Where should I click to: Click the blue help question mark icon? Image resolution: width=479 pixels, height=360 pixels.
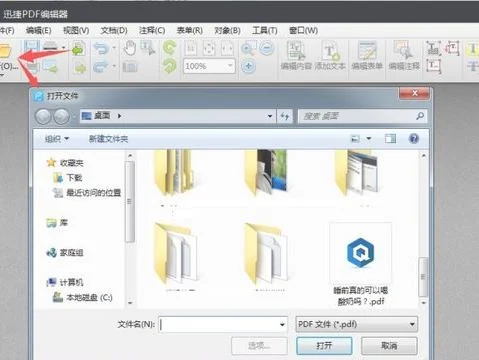click(414, 138)
